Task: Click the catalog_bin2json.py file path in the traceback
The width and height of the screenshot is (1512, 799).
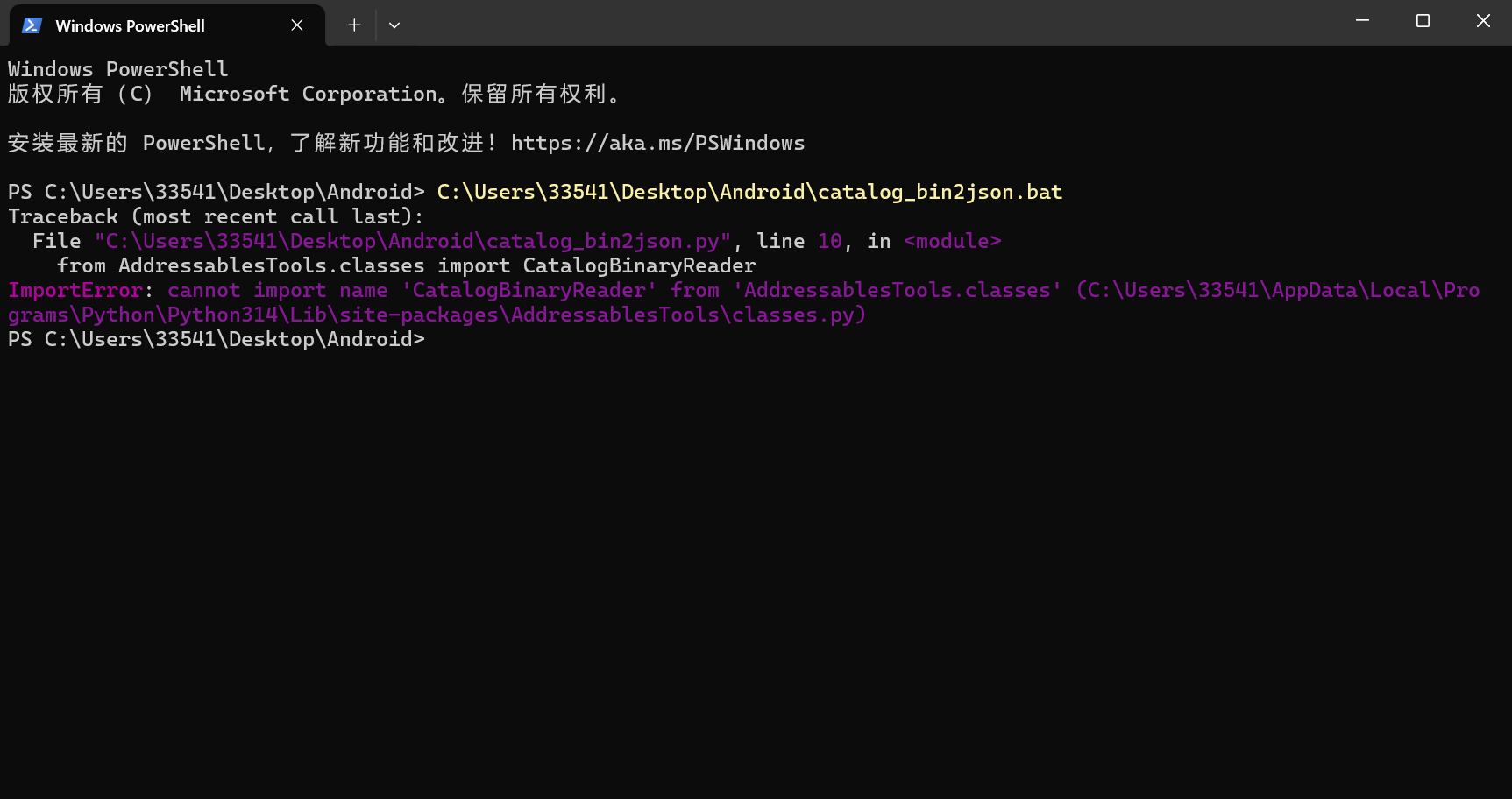Action: tap(412, 241)
